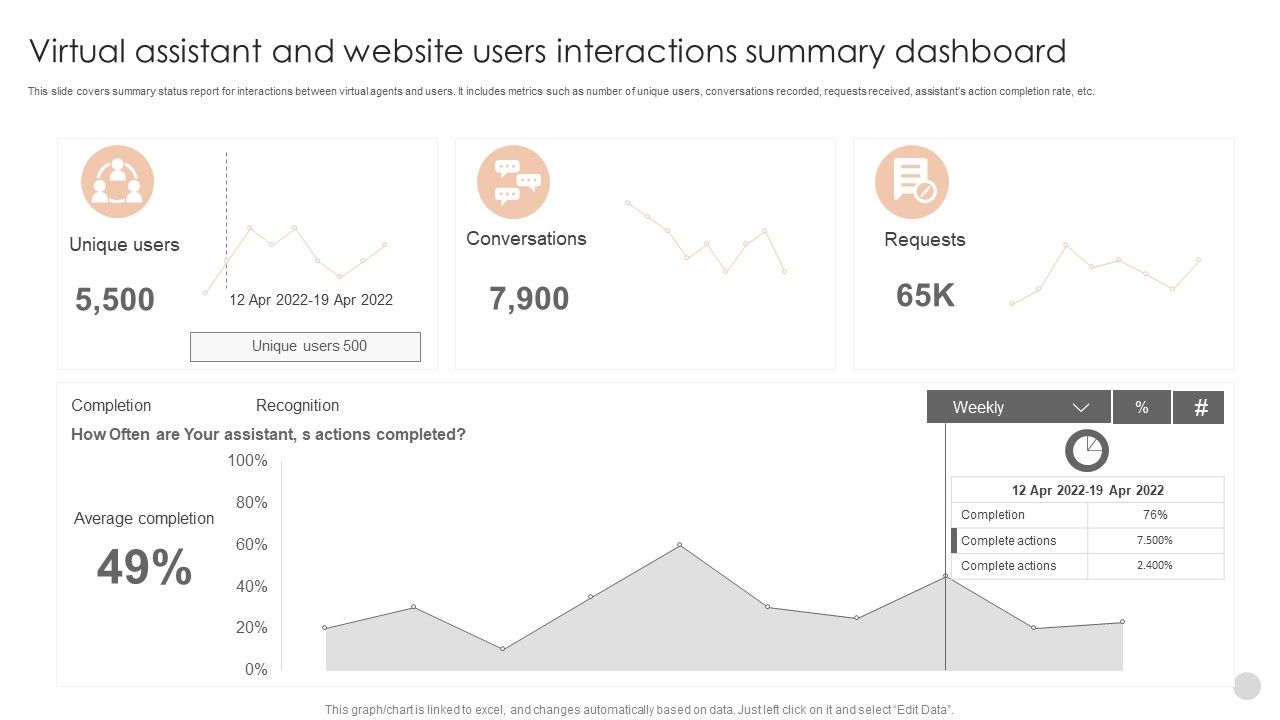Click the dashboard title text
Screen dimensions: 1280x720
click(x=548, y=51)
